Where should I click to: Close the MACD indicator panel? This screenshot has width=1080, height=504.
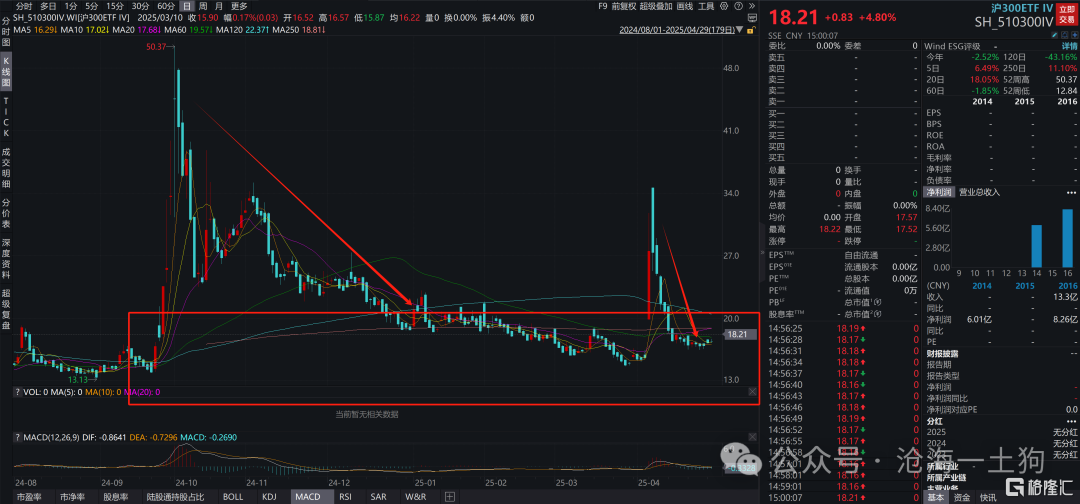point(752,437)
